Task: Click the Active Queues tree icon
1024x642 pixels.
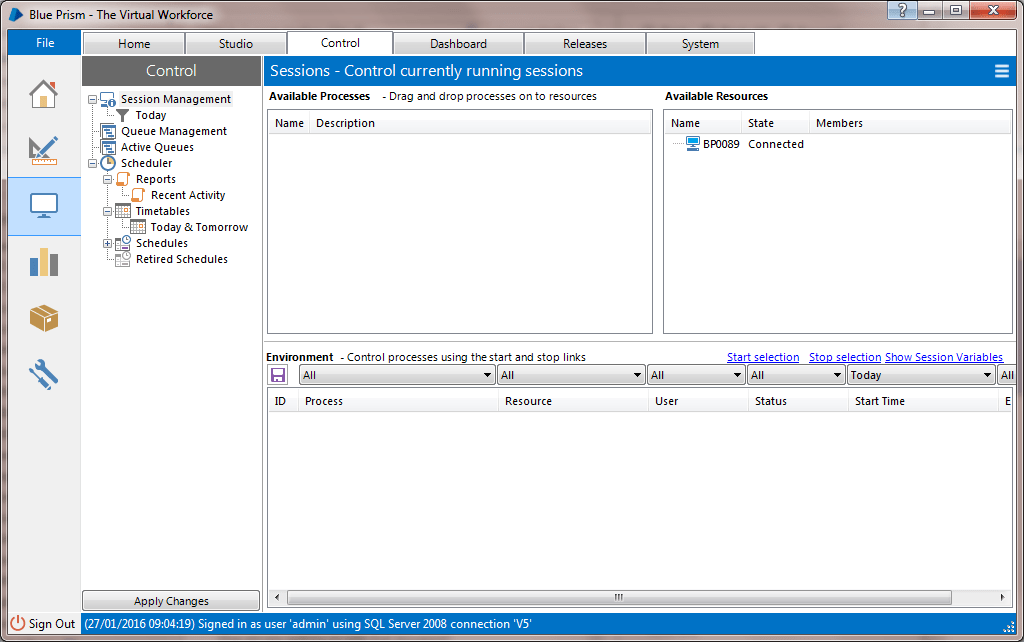Action: (108, 147)
